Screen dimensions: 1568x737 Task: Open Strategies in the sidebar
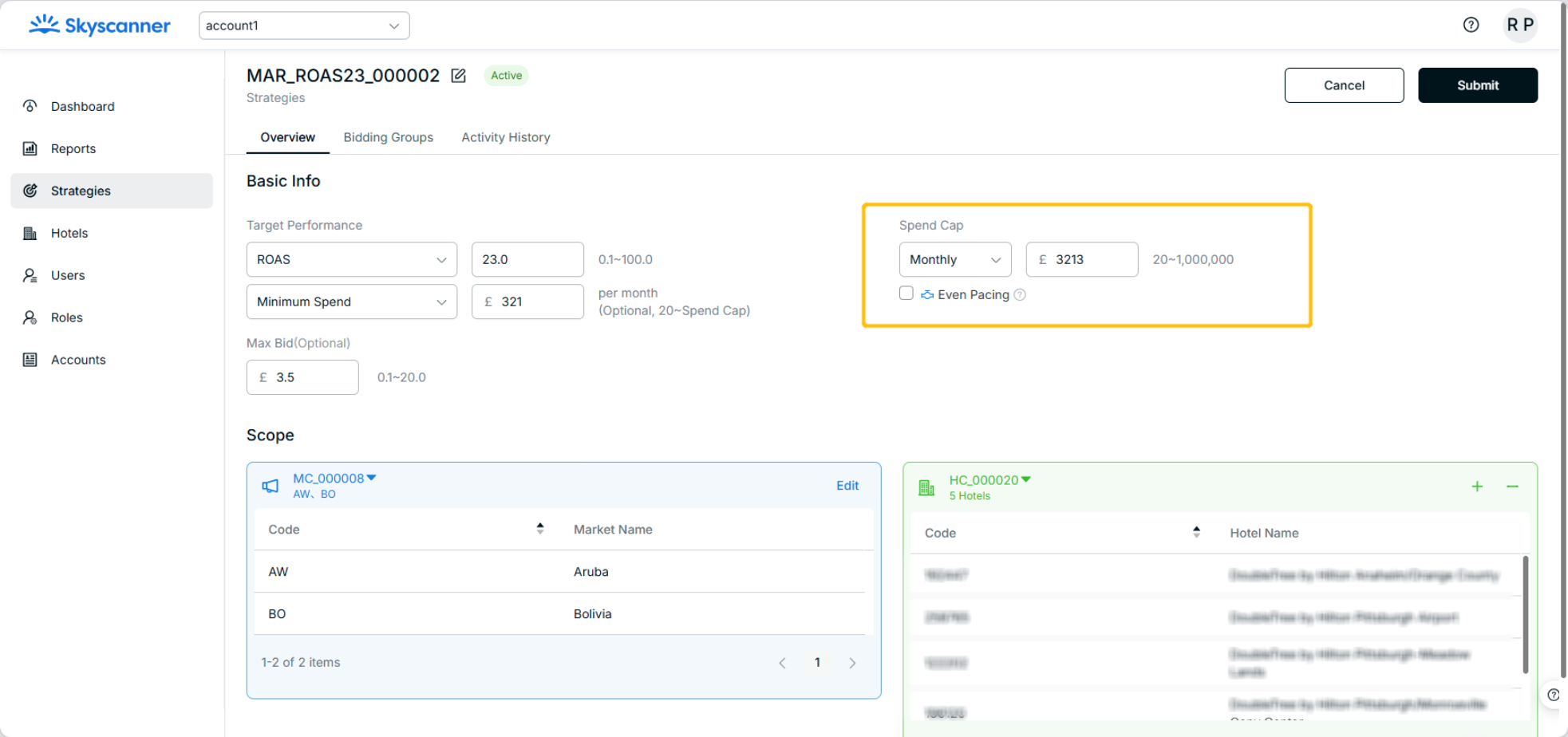(112, 191)
